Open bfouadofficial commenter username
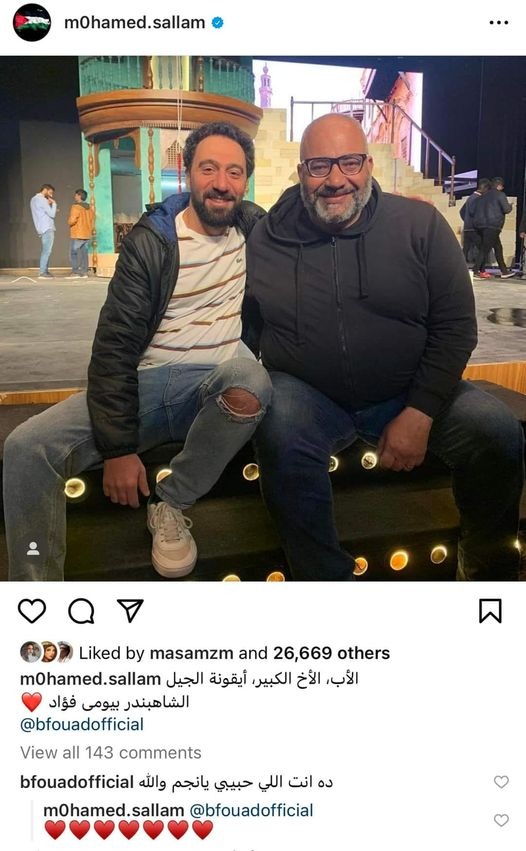526x851 pixels. 77,782
